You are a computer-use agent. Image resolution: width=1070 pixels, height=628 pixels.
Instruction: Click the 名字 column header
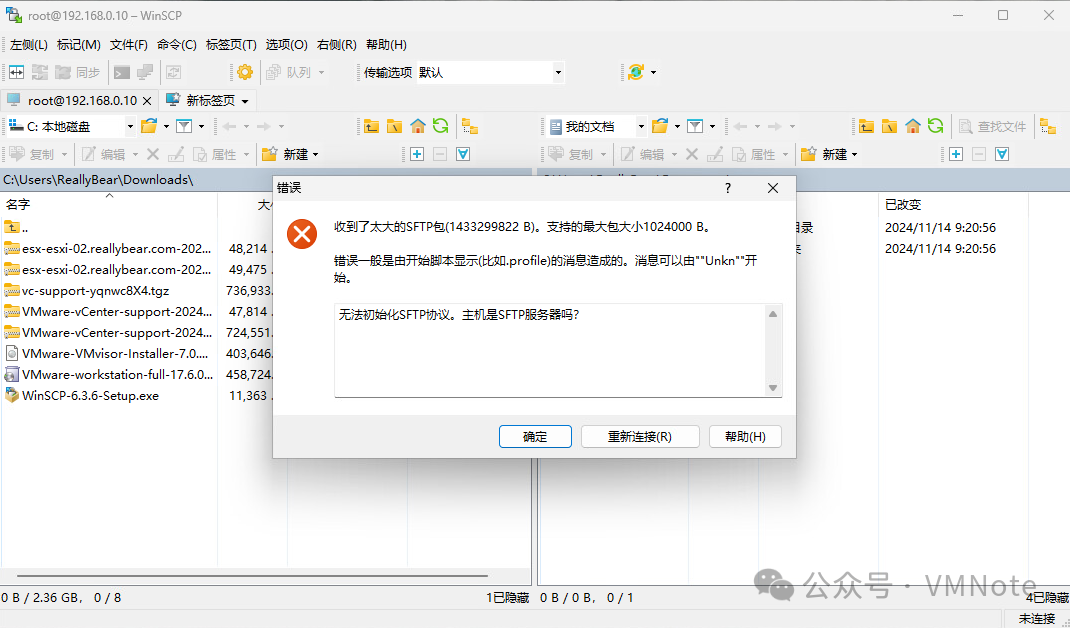tap(109, 204)
